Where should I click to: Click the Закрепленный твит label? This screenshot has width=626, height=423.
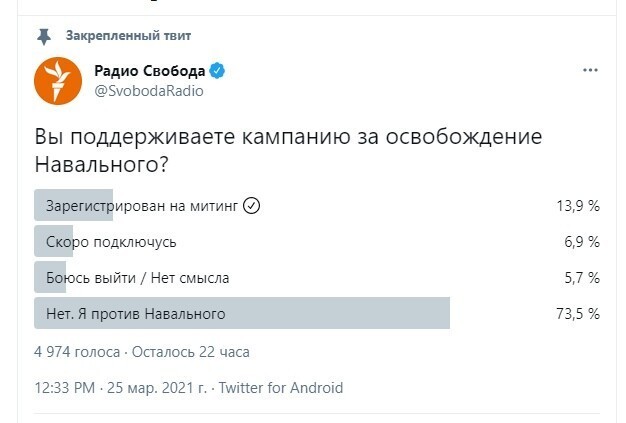129,36
